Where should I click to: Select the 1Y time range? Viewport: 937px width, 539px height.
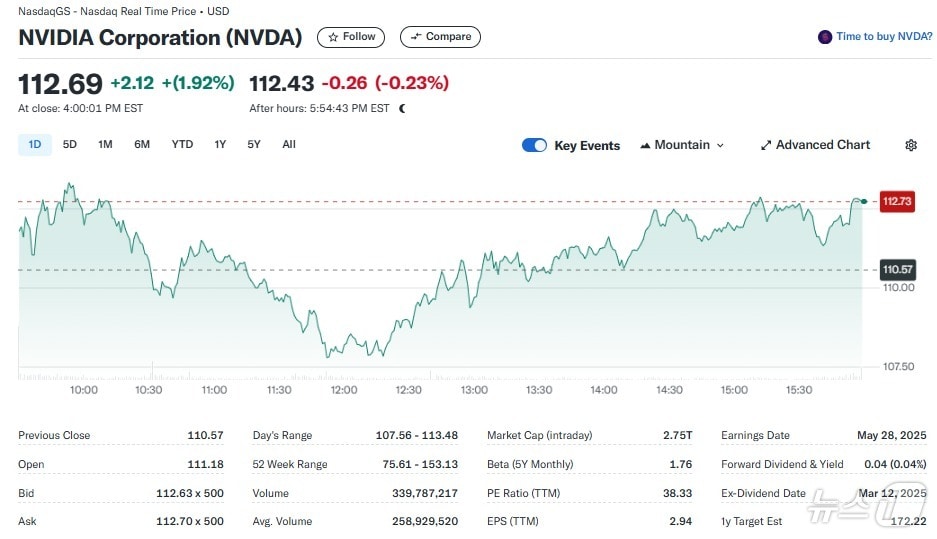coord(220,144)
